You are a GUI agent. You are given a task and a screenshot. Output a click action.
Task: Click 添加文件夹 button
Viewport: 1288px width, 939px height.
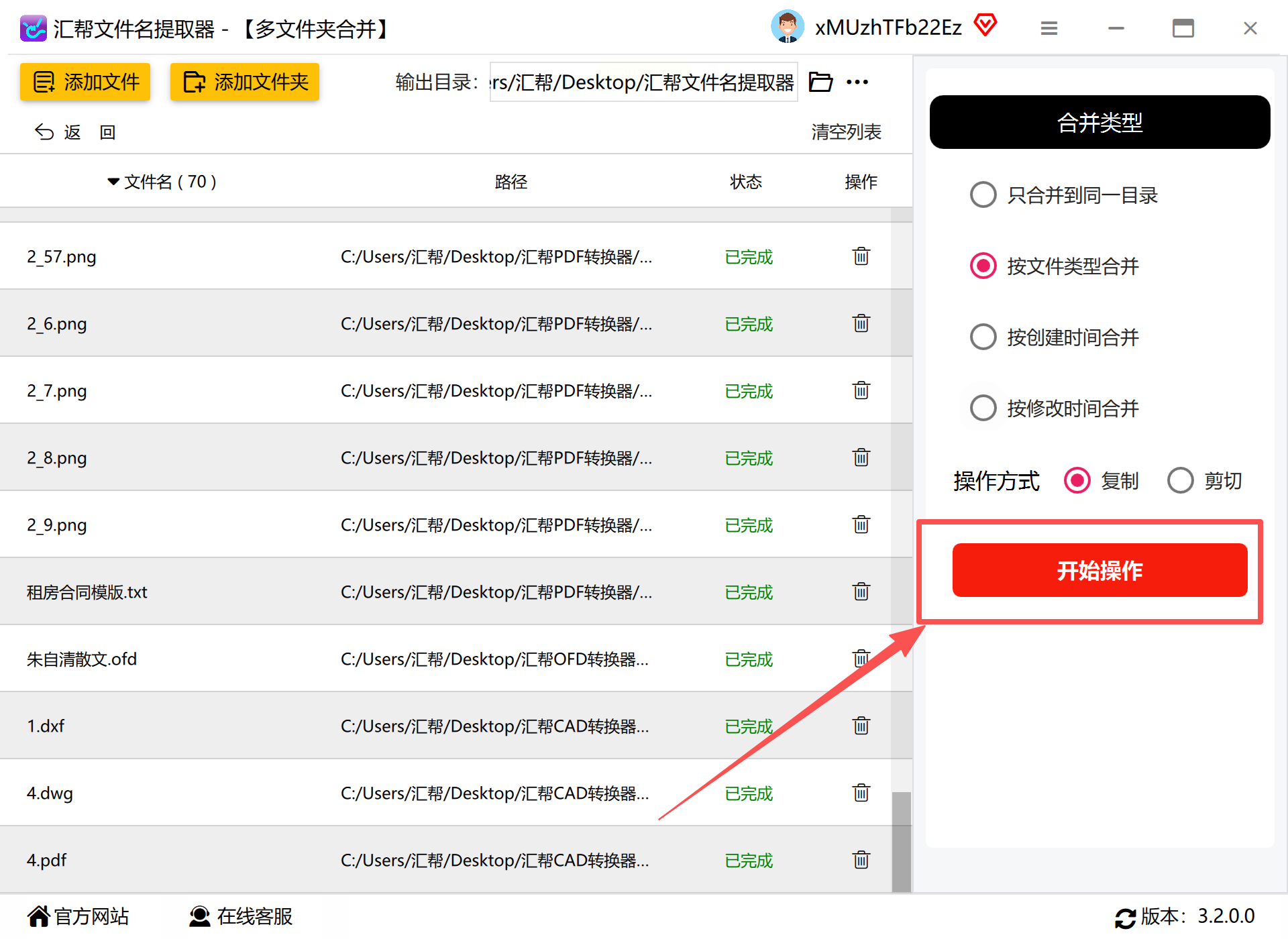245,82
